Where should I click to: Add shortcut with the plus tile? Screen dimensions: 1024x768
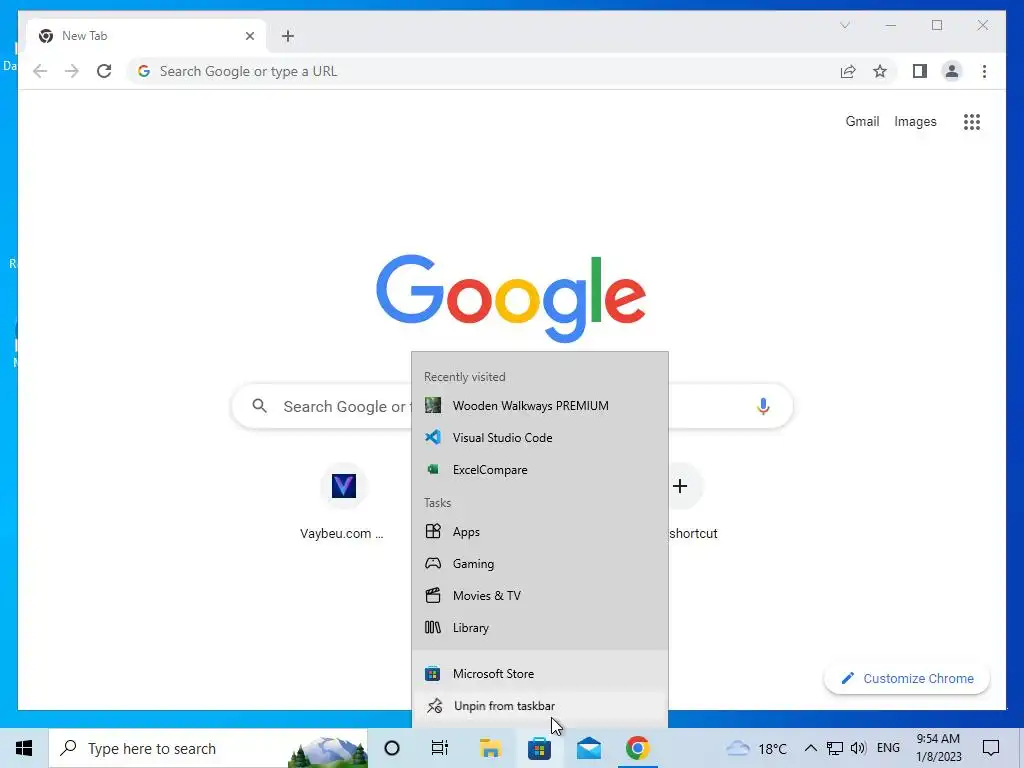pos(680,486)
